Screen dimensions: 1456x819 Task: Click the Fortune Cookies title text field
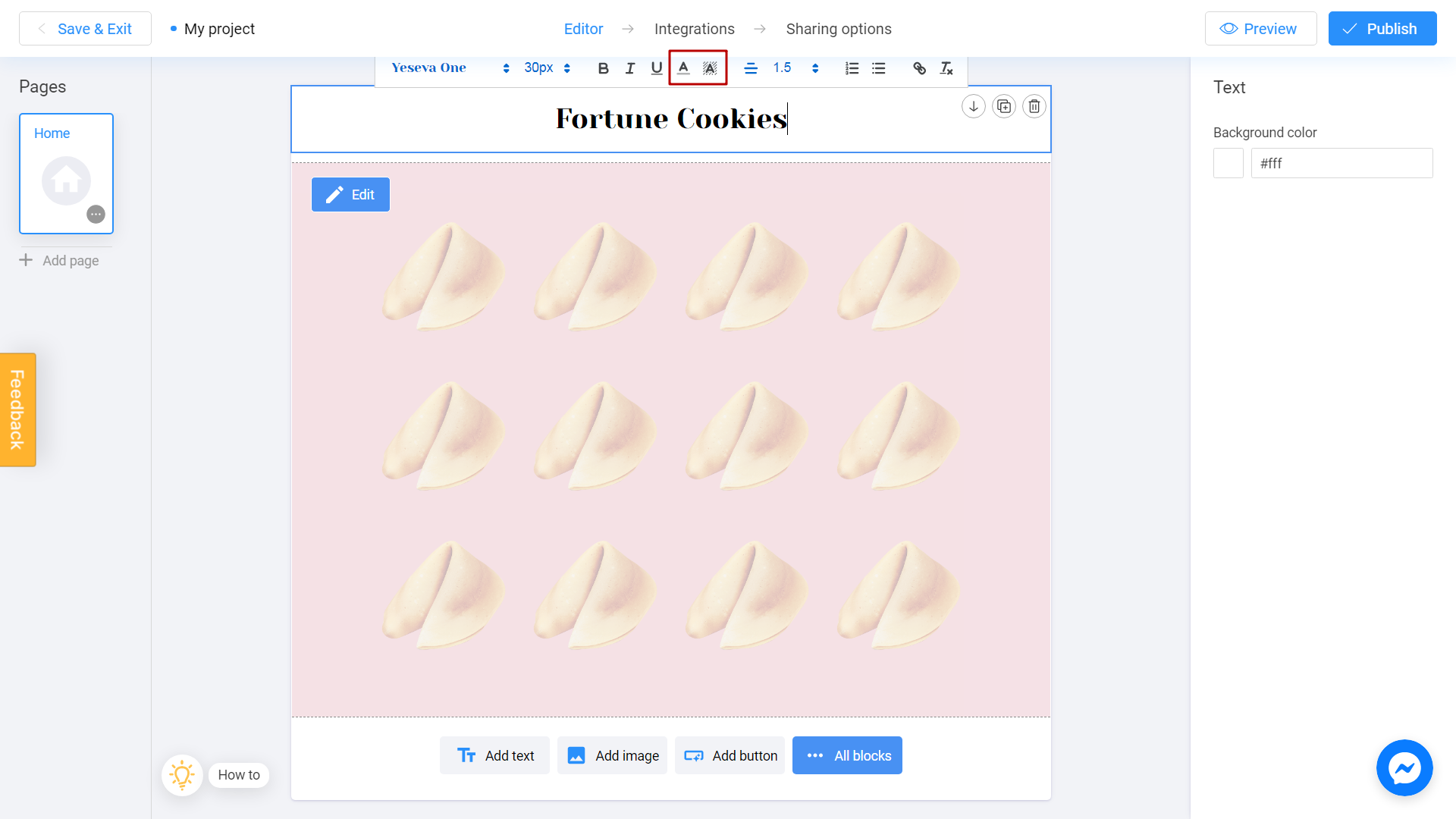(x=671, y=118)
